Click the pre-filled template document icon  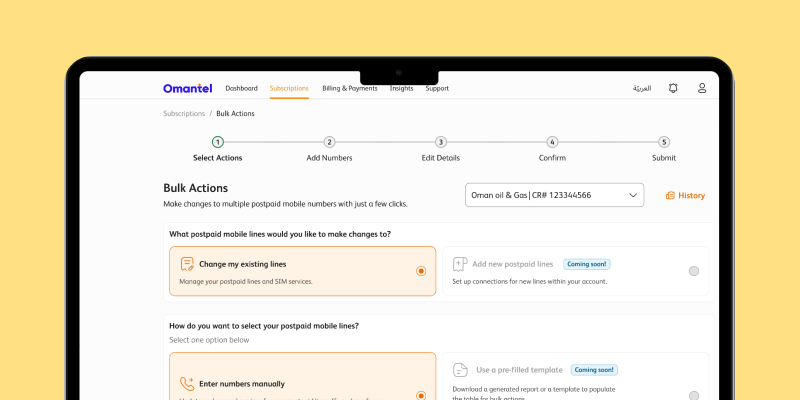coord(460,370)
